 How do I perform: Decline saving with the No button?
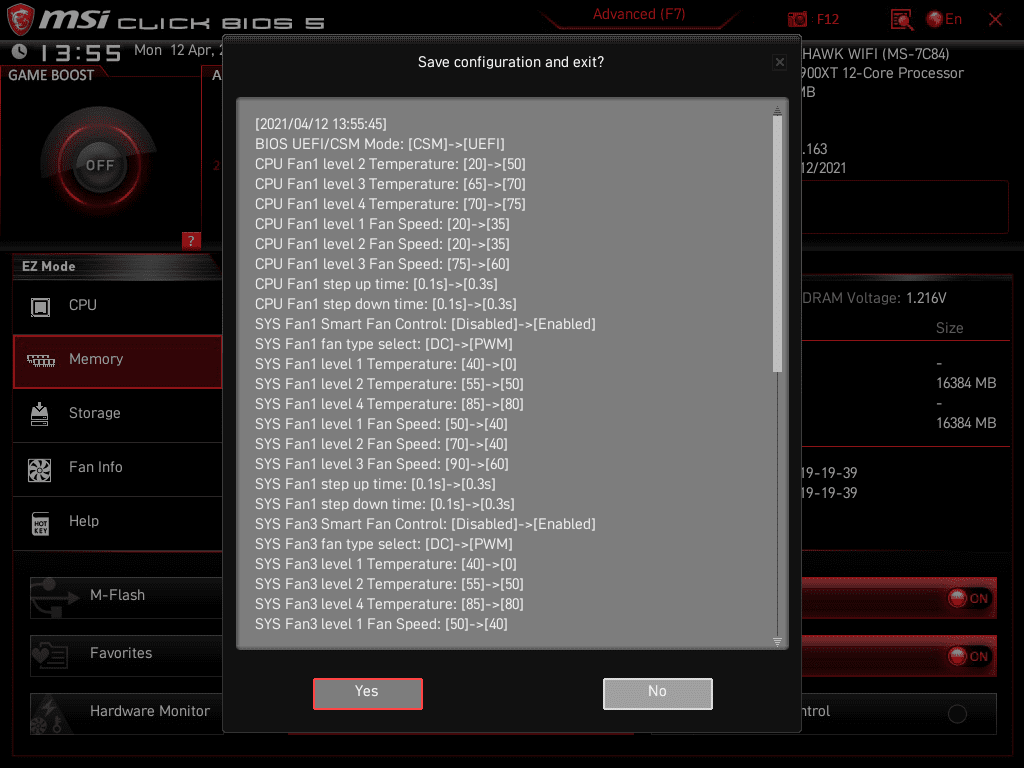tap(658, 693)
